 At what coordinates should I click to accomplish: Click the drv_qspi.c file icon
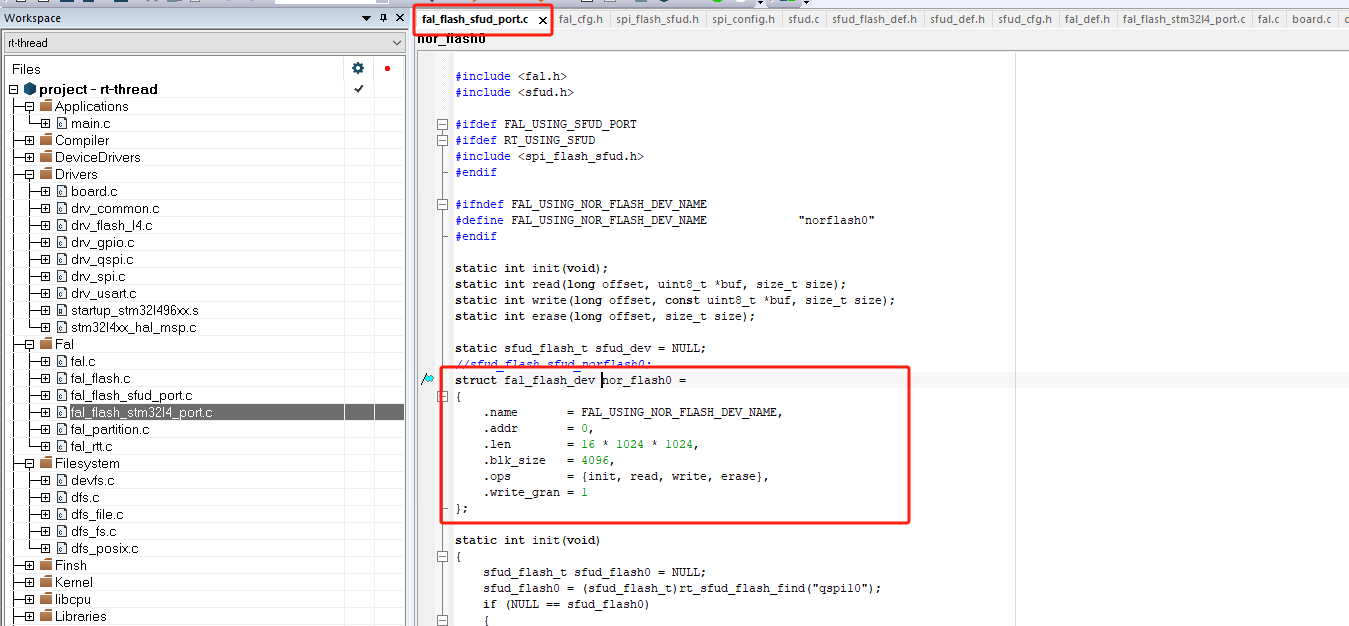62,259
